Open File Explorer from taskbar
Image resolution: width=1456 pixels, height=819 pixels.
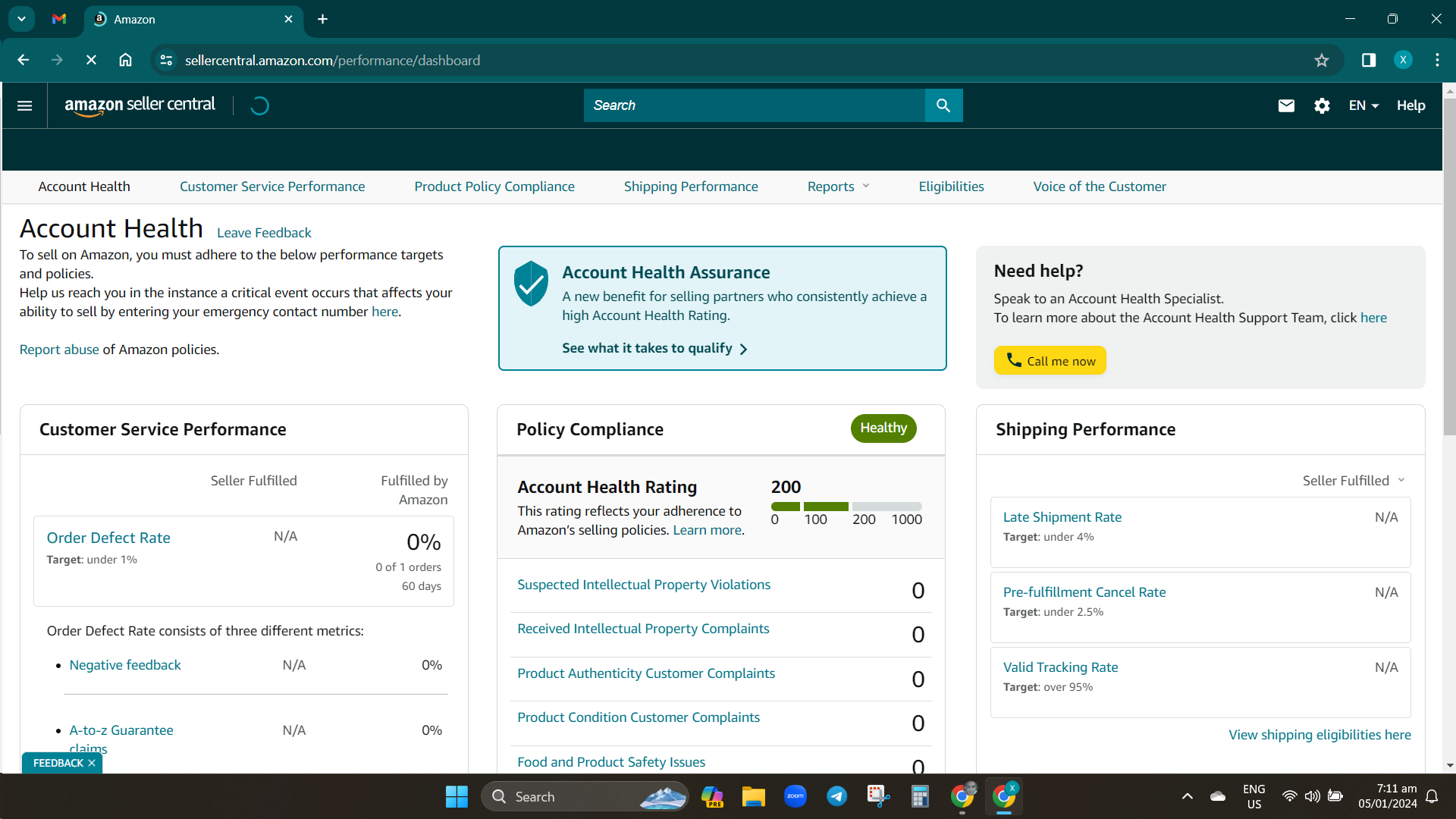point(753,796)
